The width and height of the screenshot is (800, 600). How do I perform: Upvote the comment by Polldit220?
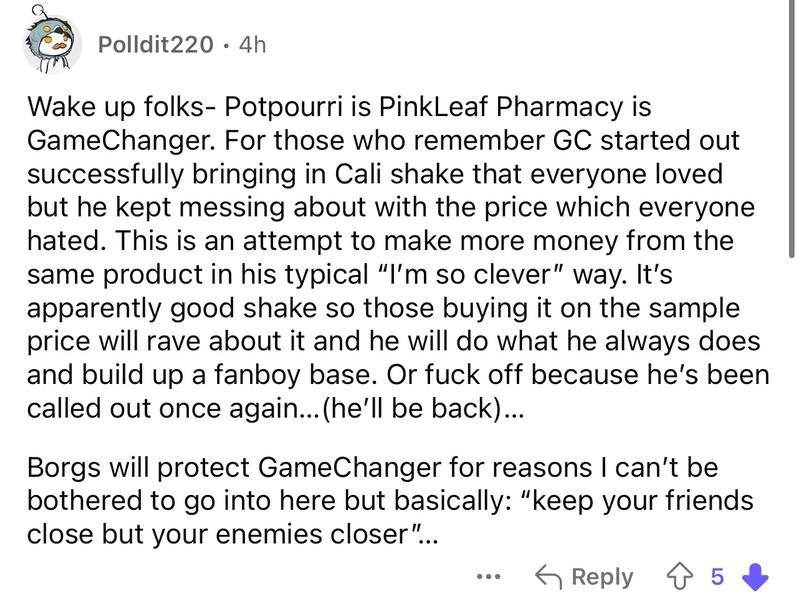[x=685, y=577]
